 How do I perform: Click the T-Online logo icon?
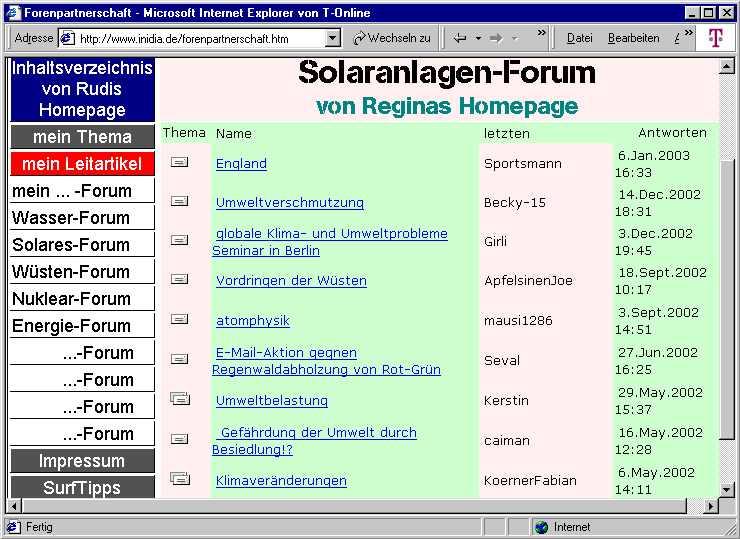pyautogui.click(x=715, y=38)
